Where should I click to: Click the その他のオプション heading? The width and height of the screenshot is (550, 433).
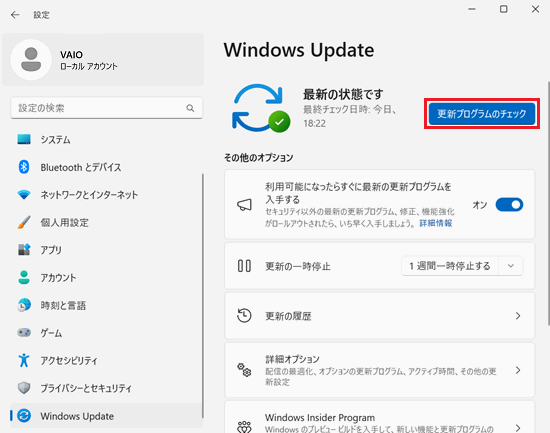point(259,158)
